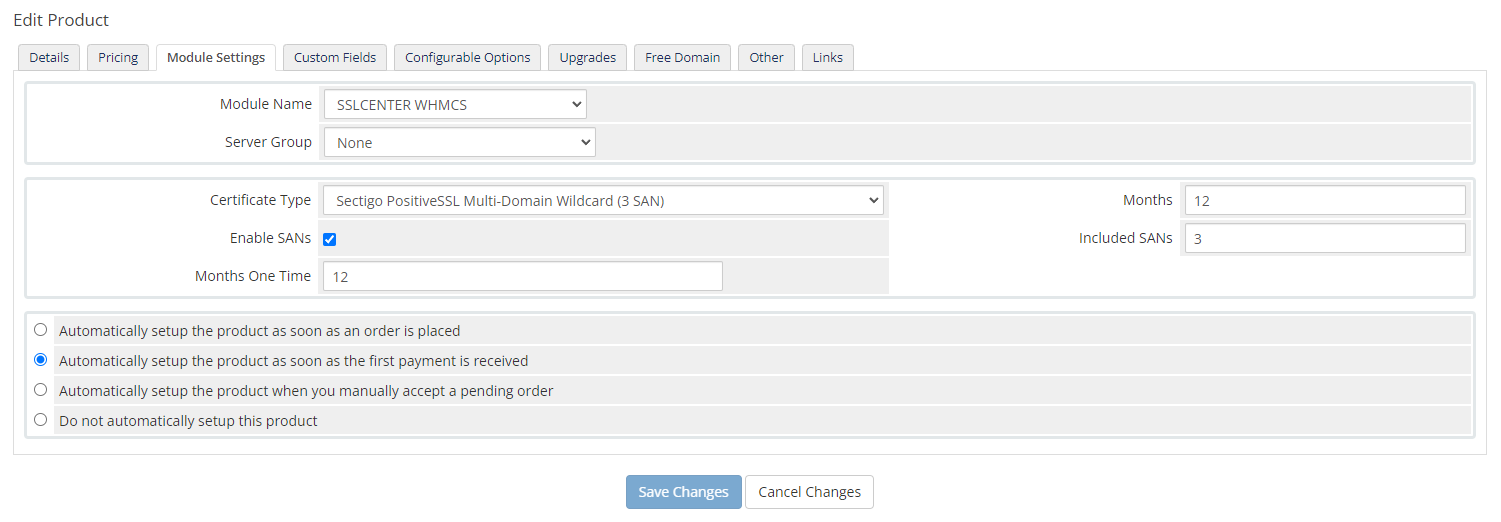Click the Certificate Type label
This screenshot has width=1501, height=522.
coord(260,200)
